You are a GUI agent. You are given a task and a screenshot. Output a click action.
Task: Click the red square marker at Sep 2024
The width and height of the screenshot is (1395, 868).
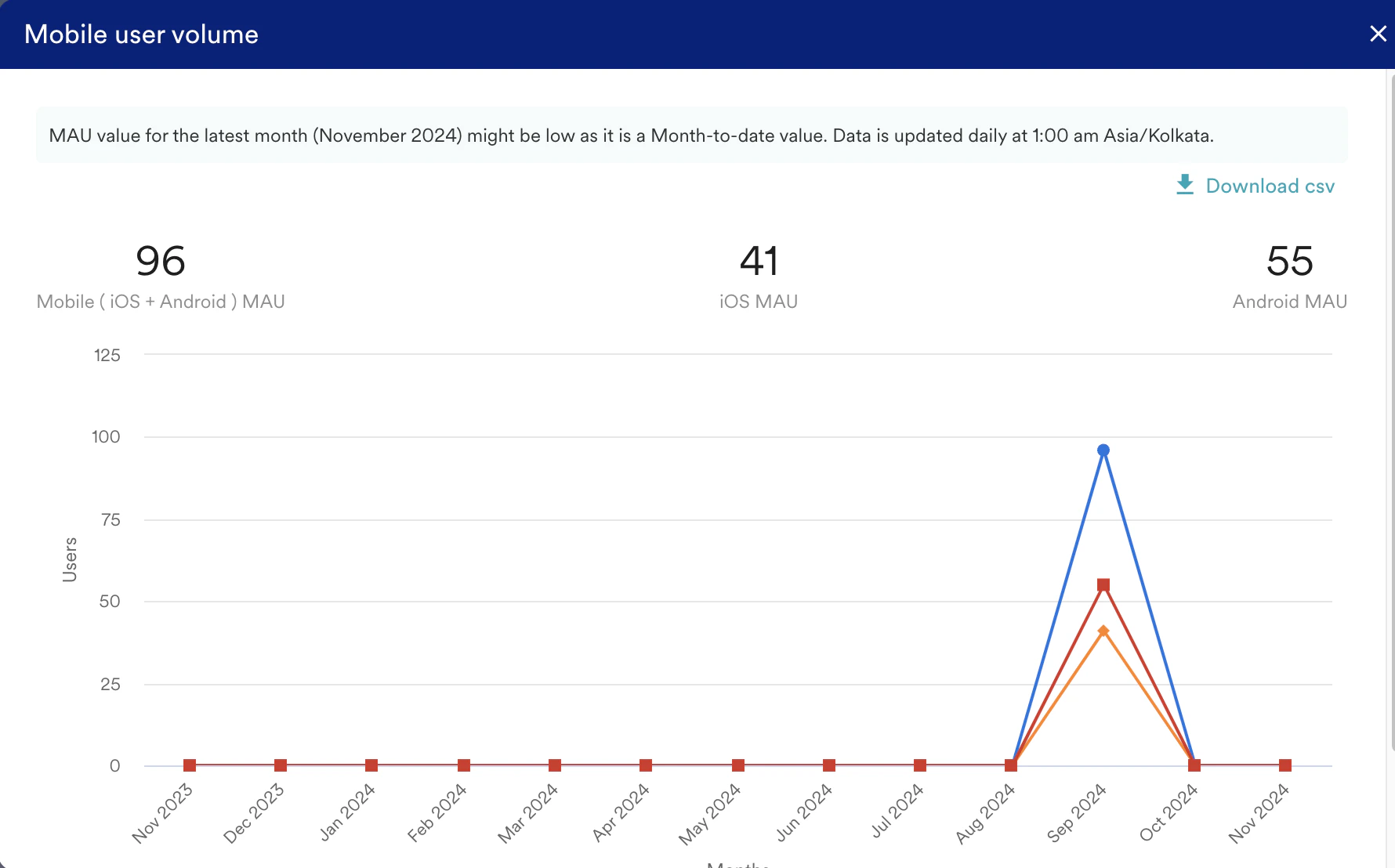pos(1103,584)
